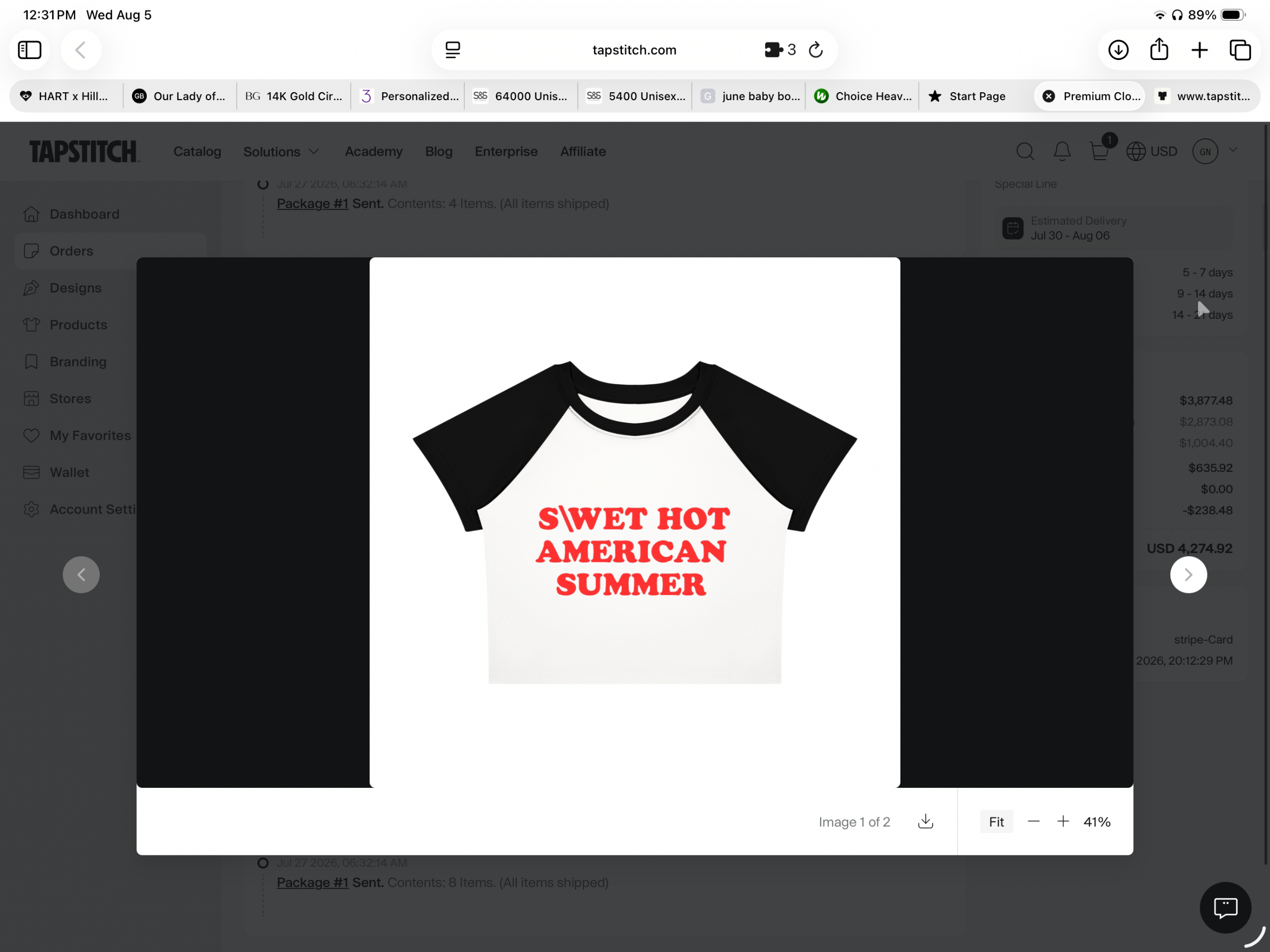Viewport: 1270px width, 952px height.
Task: Click the 41% zoom value
Action: [1096, 822]
